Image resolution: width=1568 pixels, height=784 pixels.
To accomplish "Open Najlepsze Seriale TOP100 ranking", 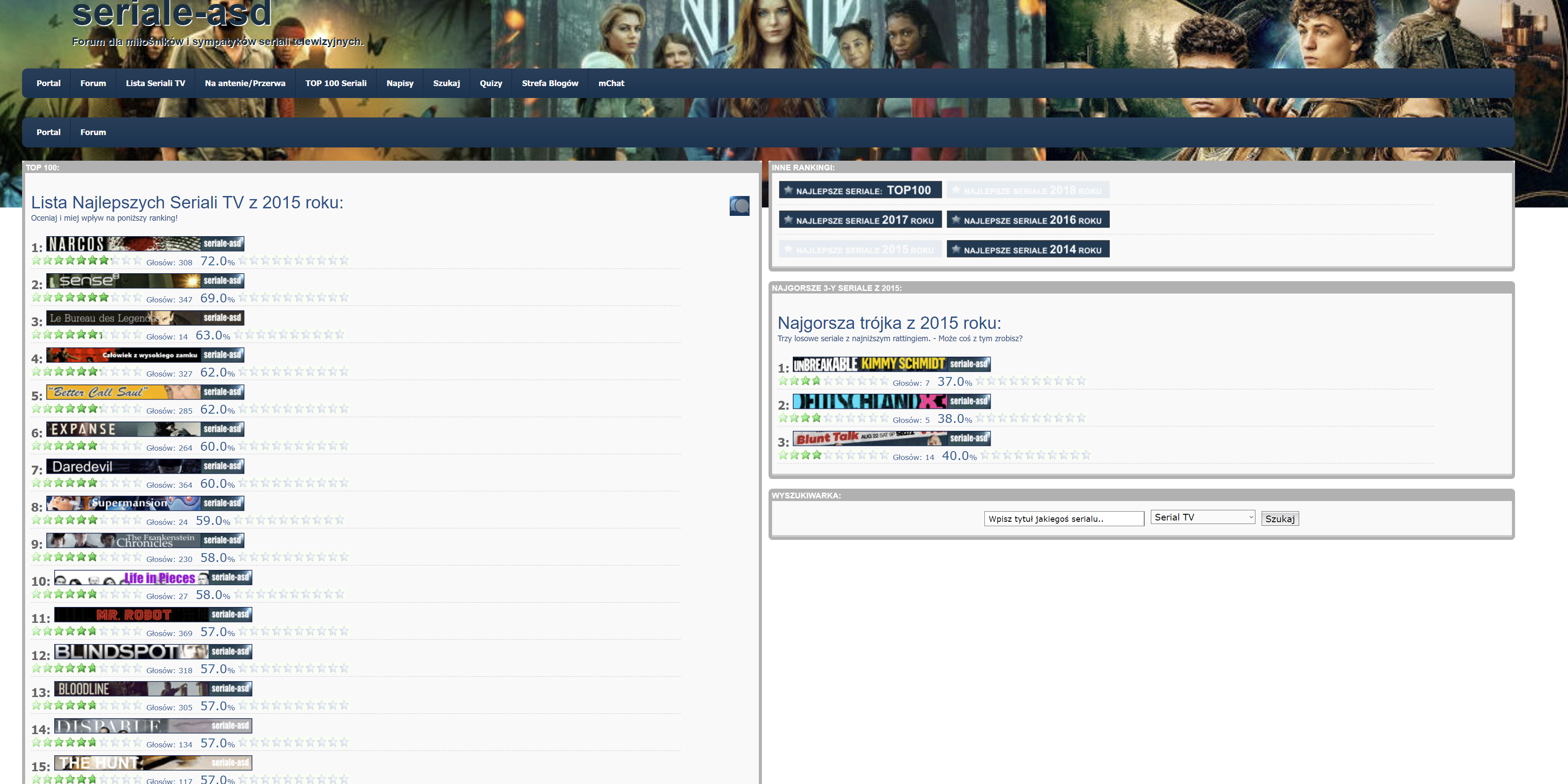I will (860, 190).
